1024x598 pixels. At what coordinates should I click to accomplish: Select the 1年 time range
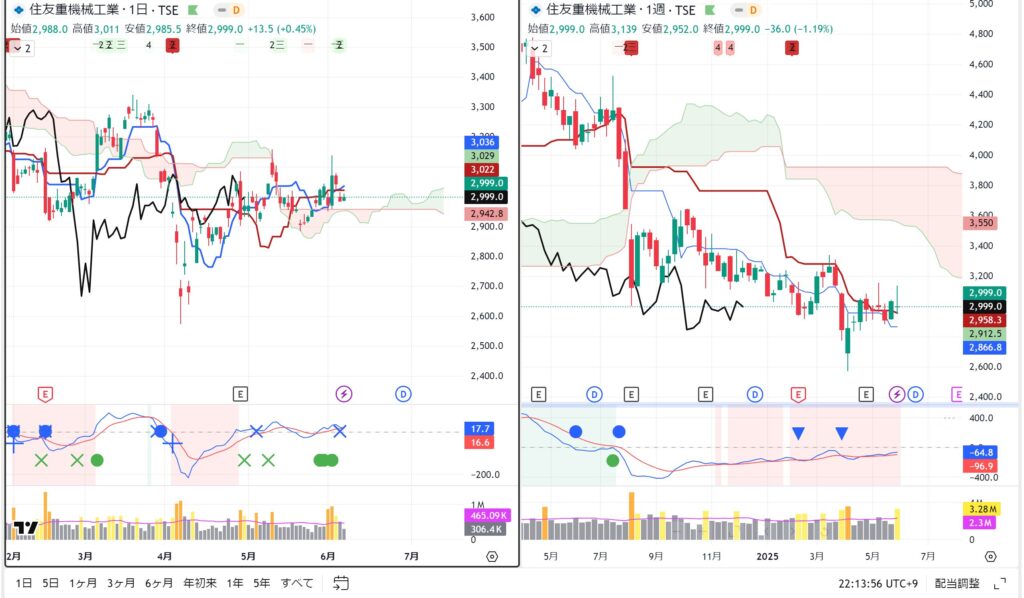[x=235, y=583]
